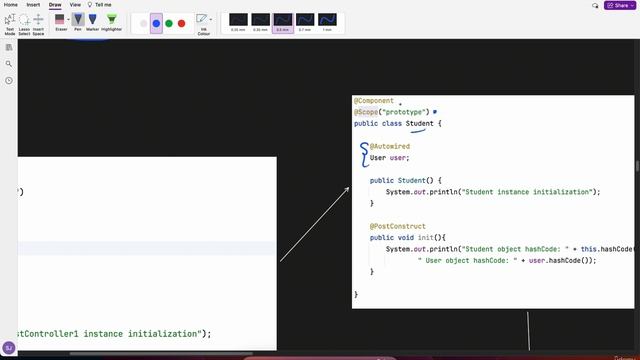Open the Home ribbon tab
This screenshot has width=640, height=360.
click(x=11, y=5)
